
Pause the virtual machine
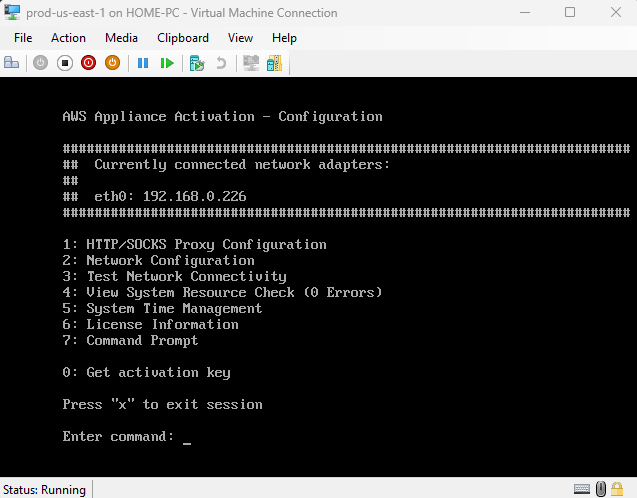143,63
